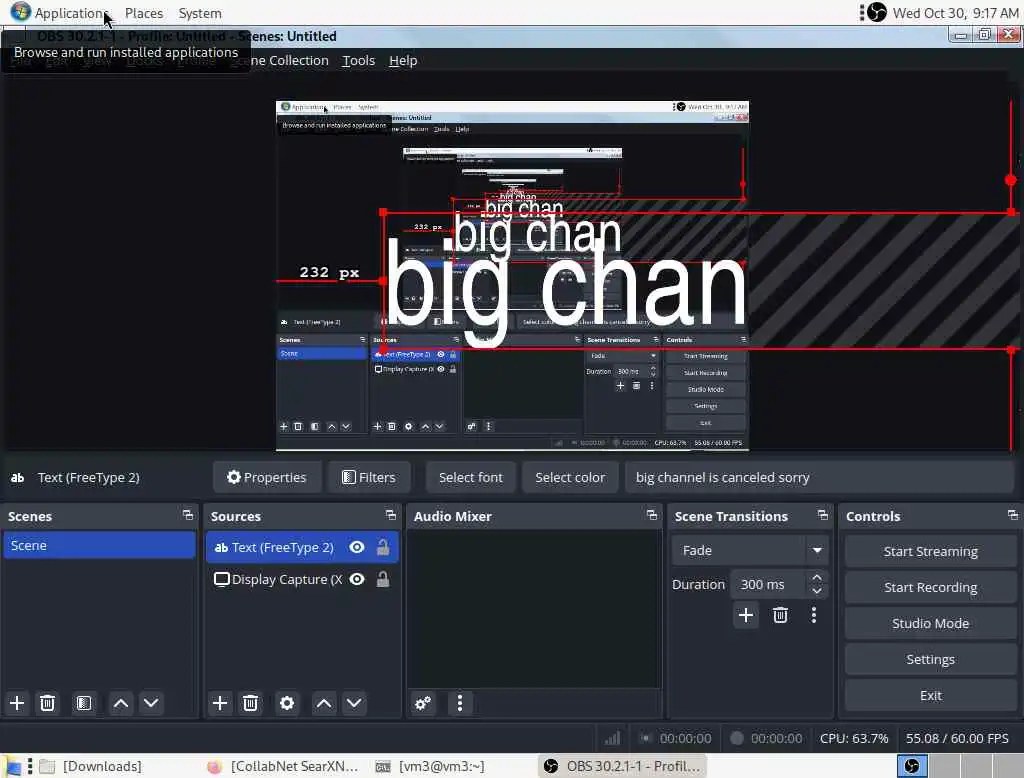Open OBS Settings

coord(931,659)
